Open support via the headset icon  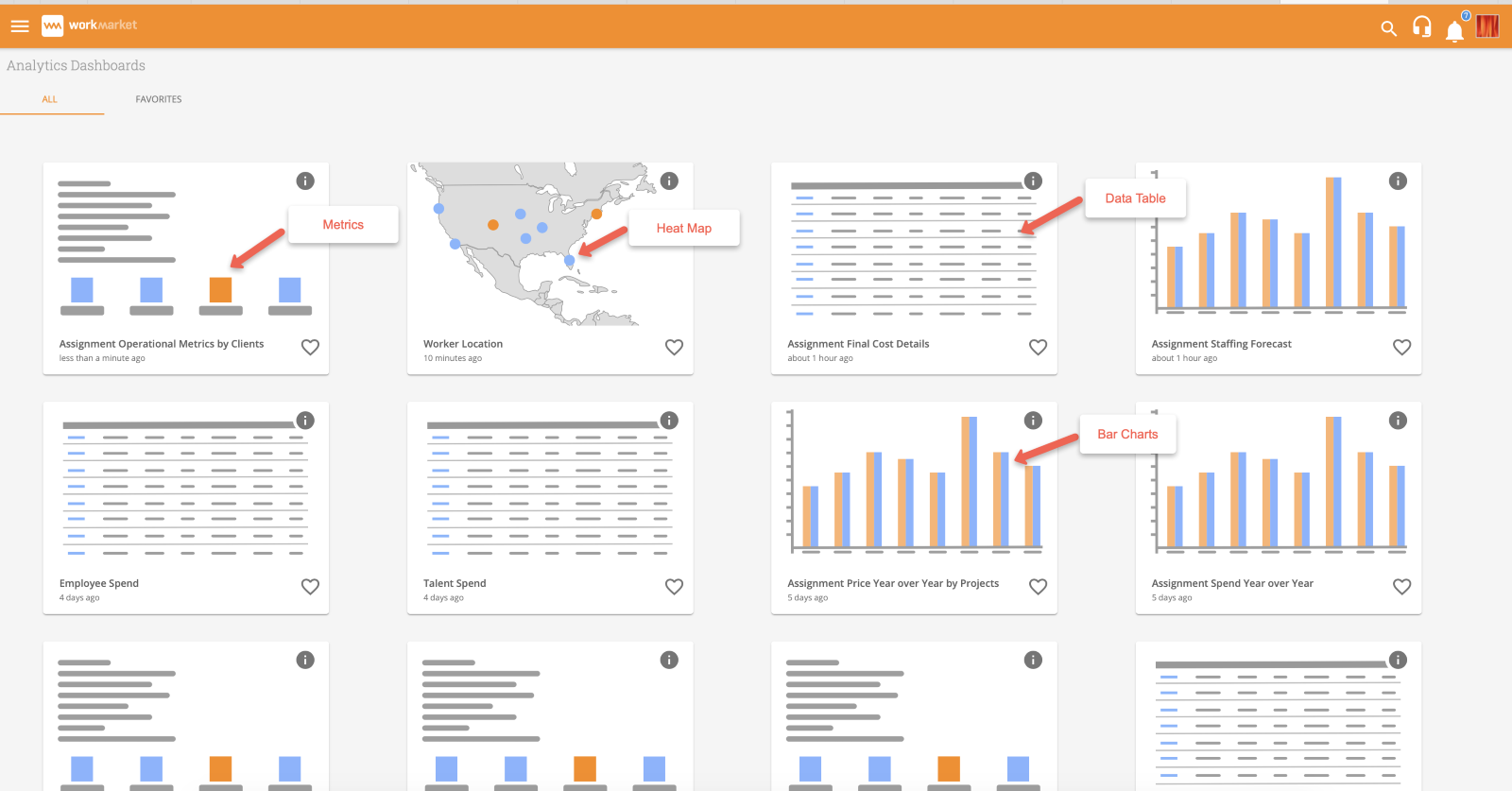pos(1421,27)
